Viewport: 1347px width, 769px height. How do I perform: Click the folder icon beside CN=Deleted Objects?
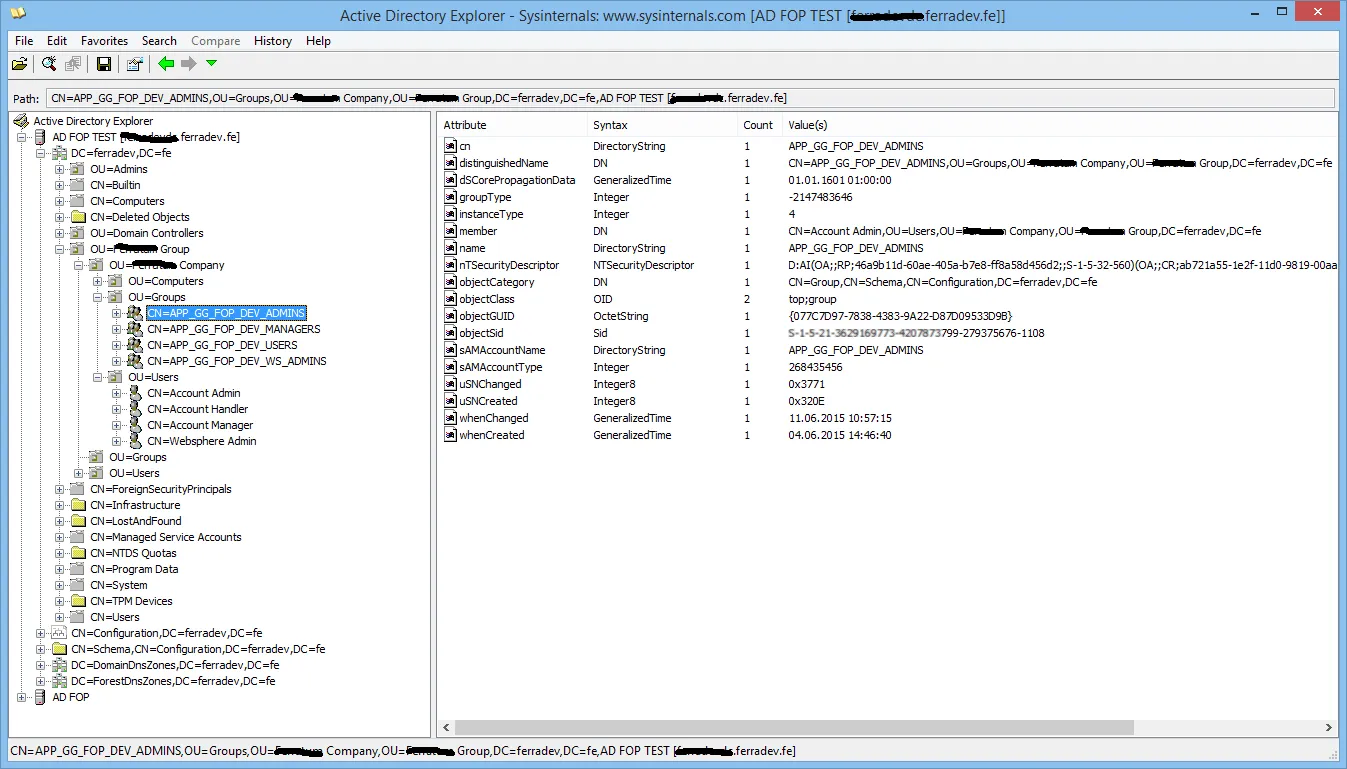[x=78, y=217]
